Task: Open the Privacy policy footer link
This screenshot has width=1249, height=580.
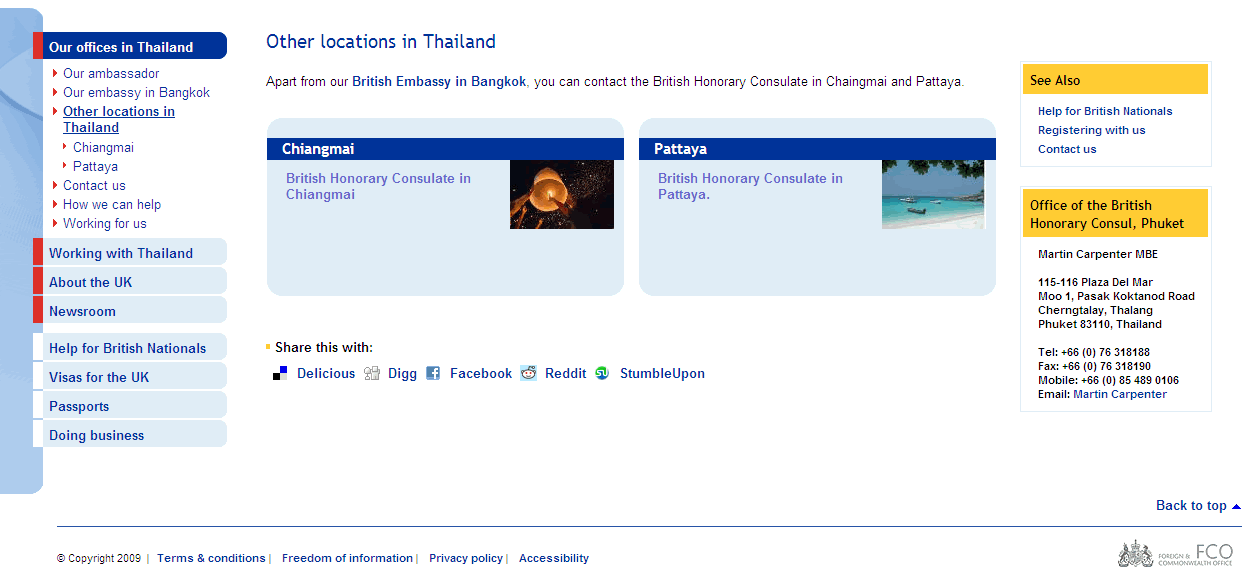Action: pyautogui.click(x=465, y=558)
